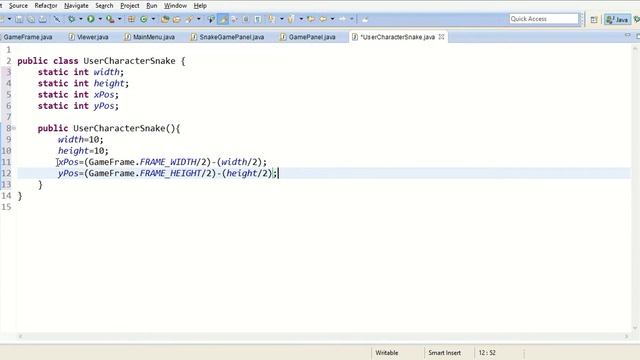Open the Refactor menu
Image resolution: width=640 pixels, height=360 pixels.
[46, 6]
